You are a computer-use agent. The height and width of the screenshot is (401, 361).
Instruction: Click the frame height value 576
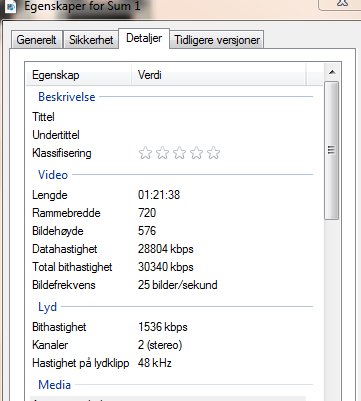[147, 231]
